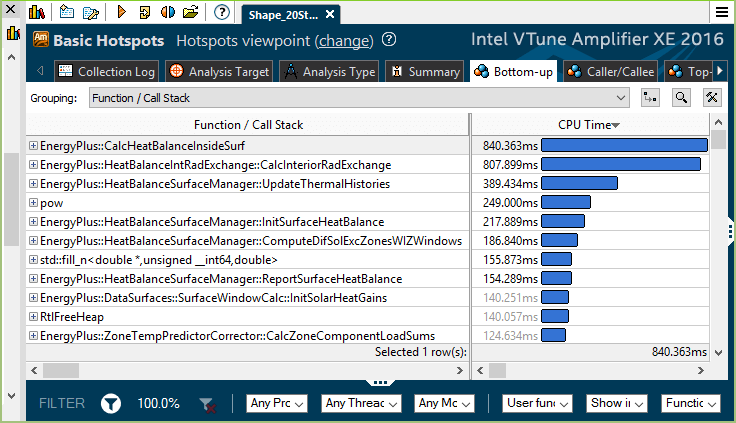Click the tools icon beside the search button

[712, 98]
